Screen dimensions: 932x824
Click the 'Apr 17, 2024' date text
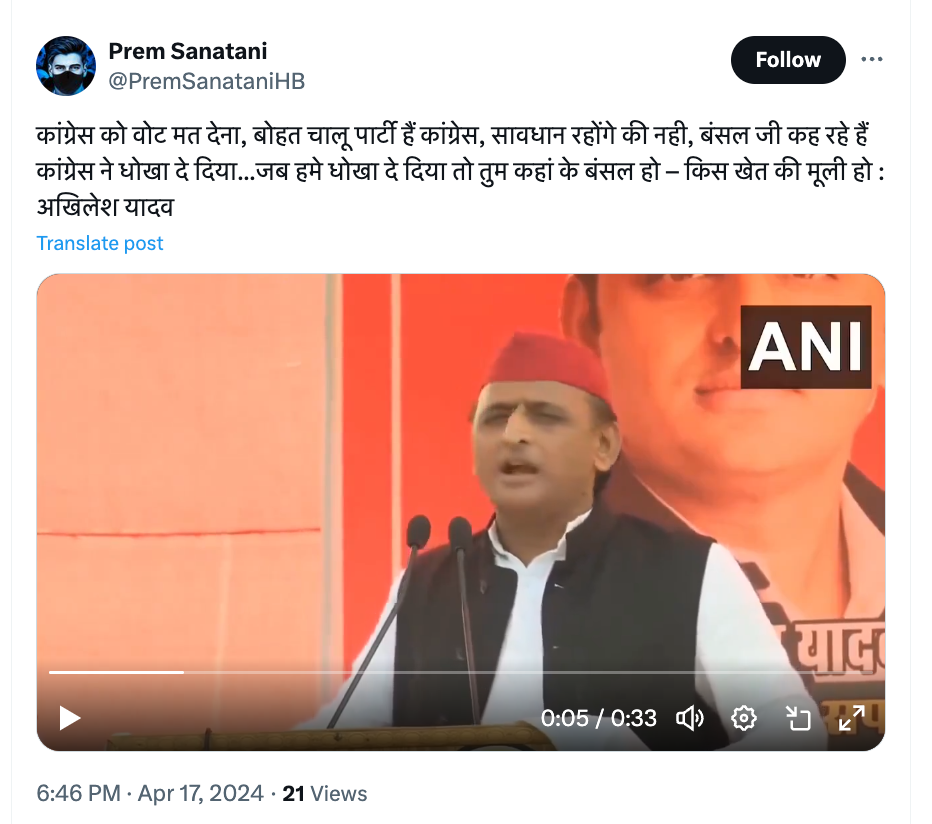pos(201,793)
